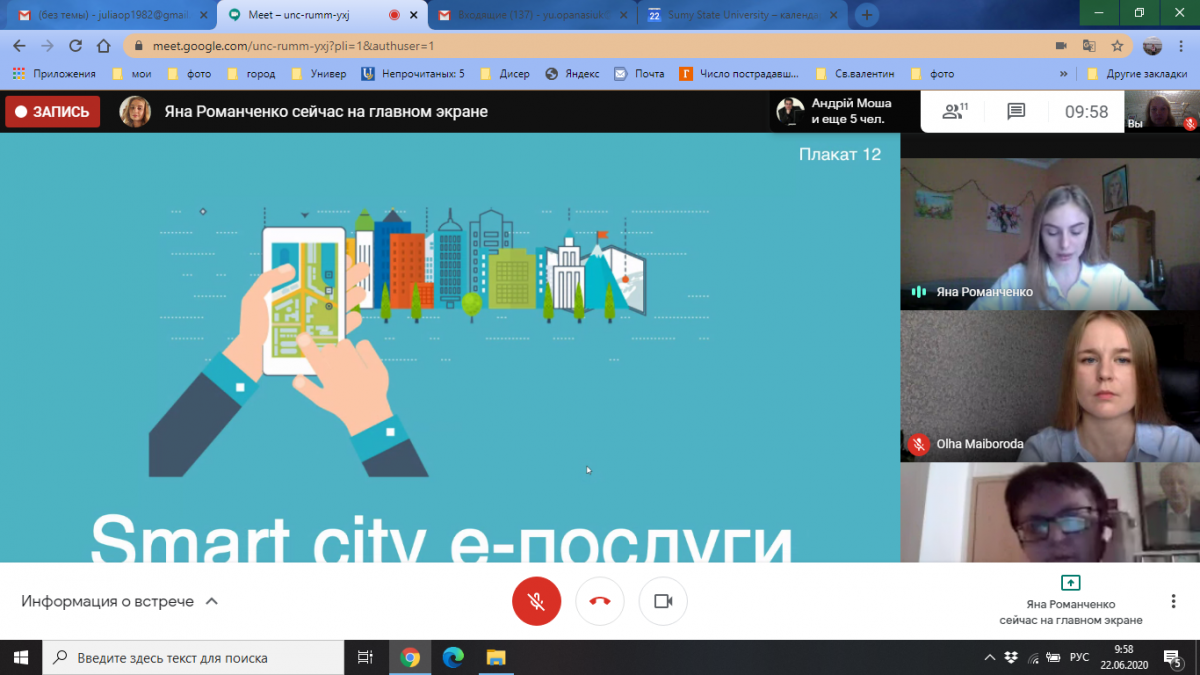The width and height of the screenshot is (1200, 675).
Task: Open the meeting chat panel
Action: click(x=1016, y=111)
